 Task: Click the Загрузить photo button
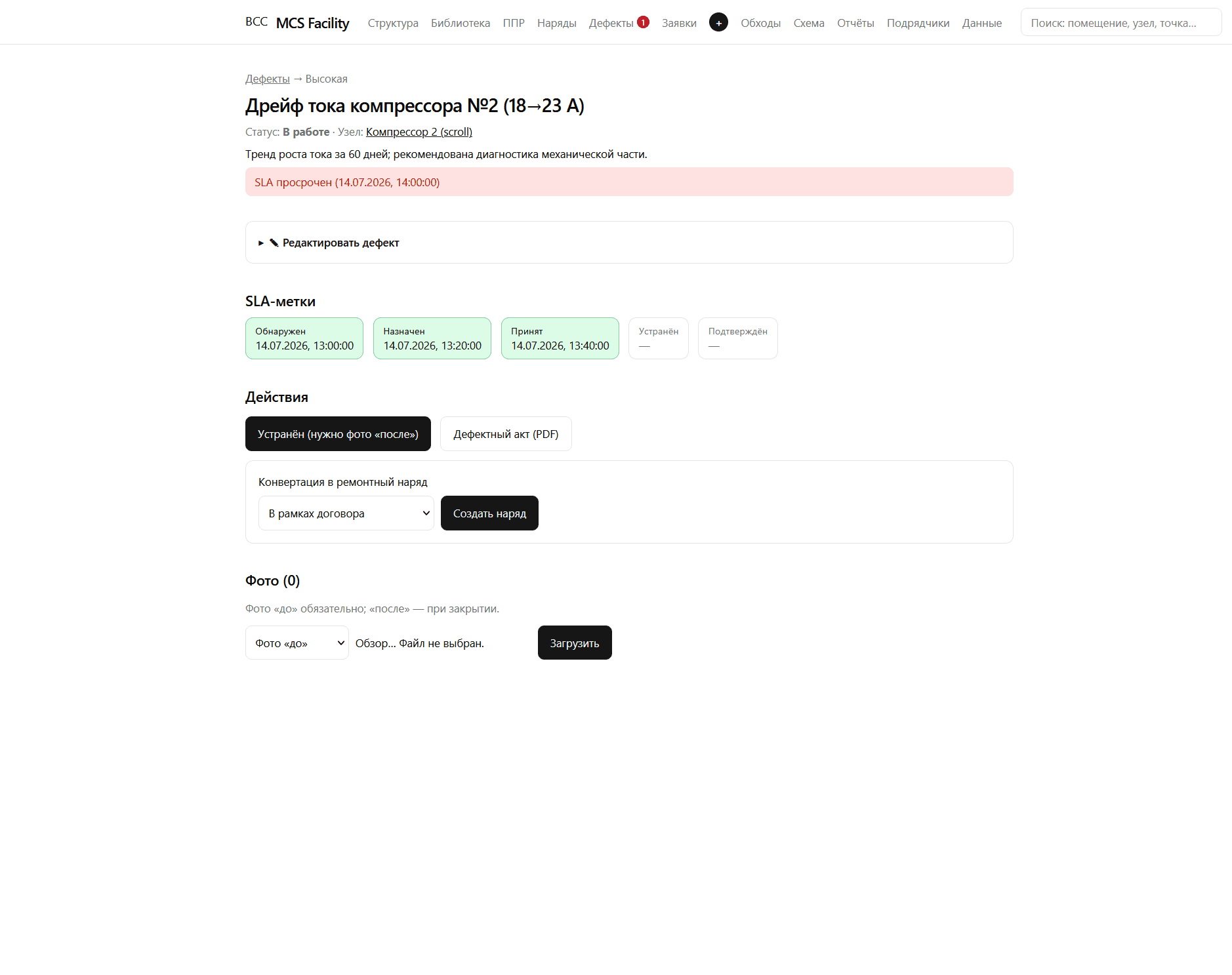click(575, 643)
